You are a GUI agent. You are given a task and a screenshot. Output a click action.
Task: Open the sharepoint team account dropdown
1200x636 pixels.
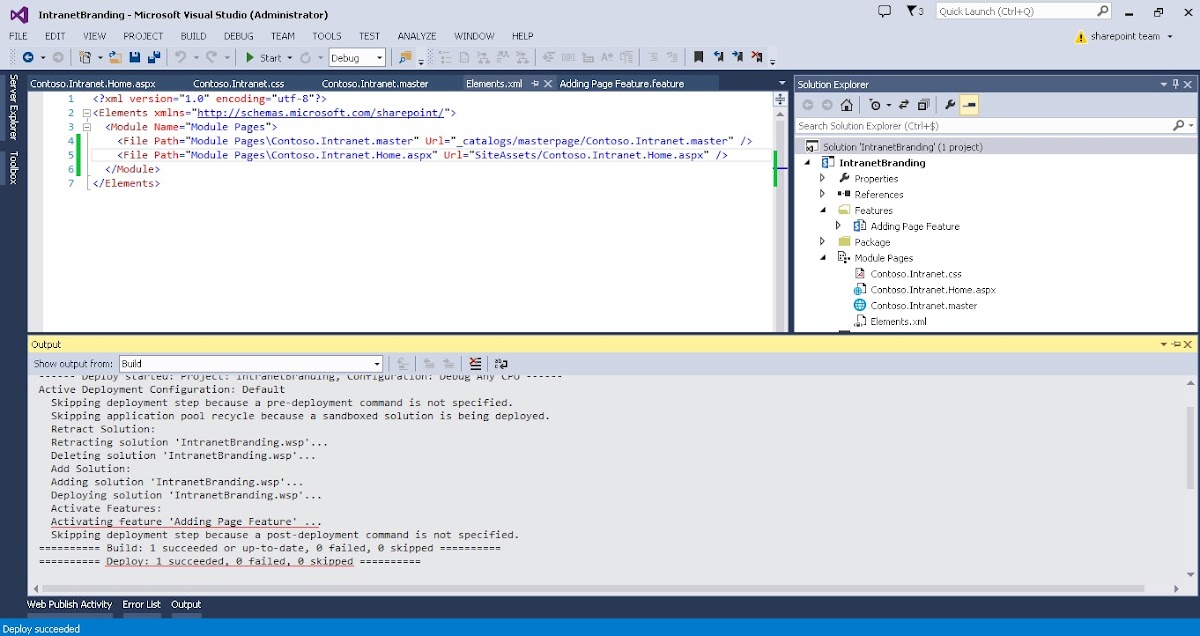pos(1169,37)
